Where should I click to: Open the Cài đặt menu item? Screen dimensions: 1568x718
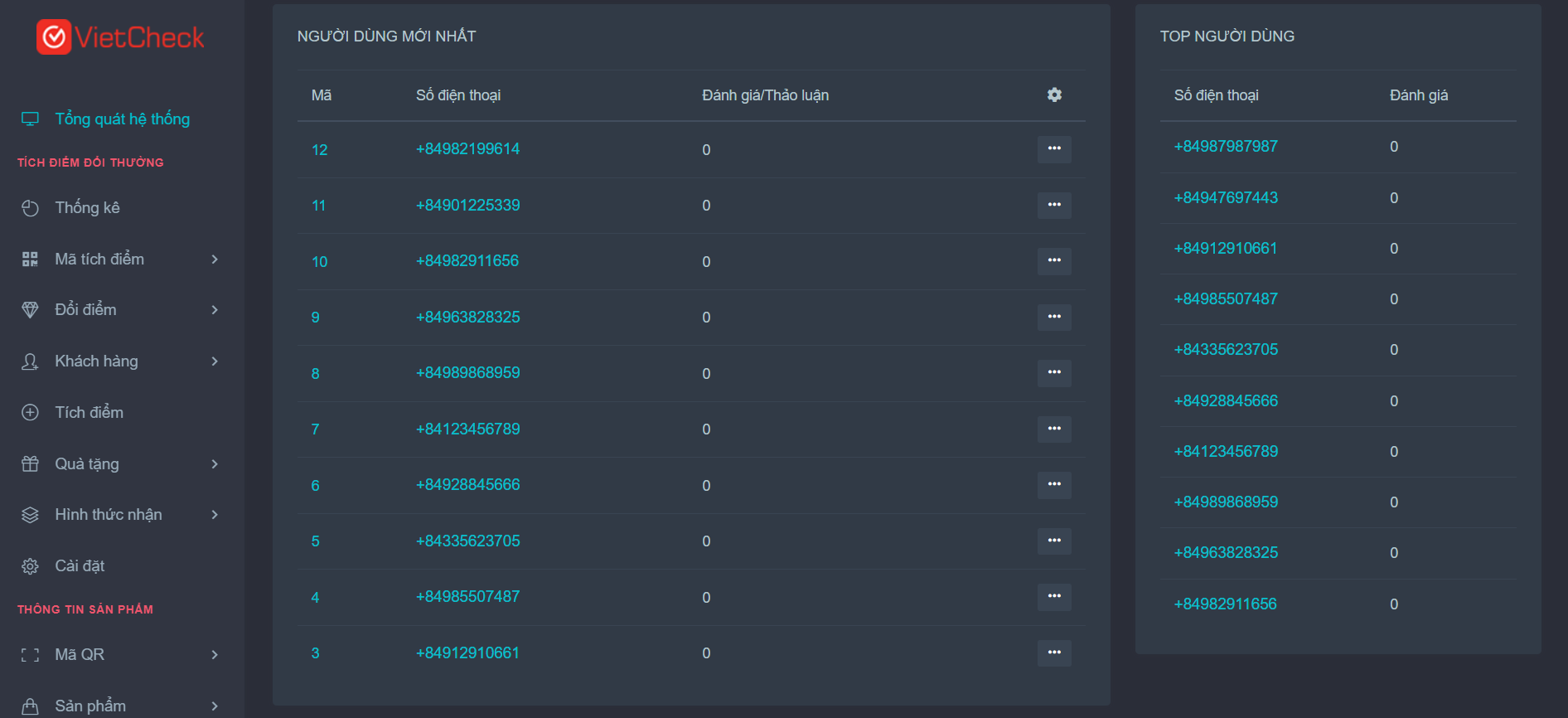[x=80, y=566]
